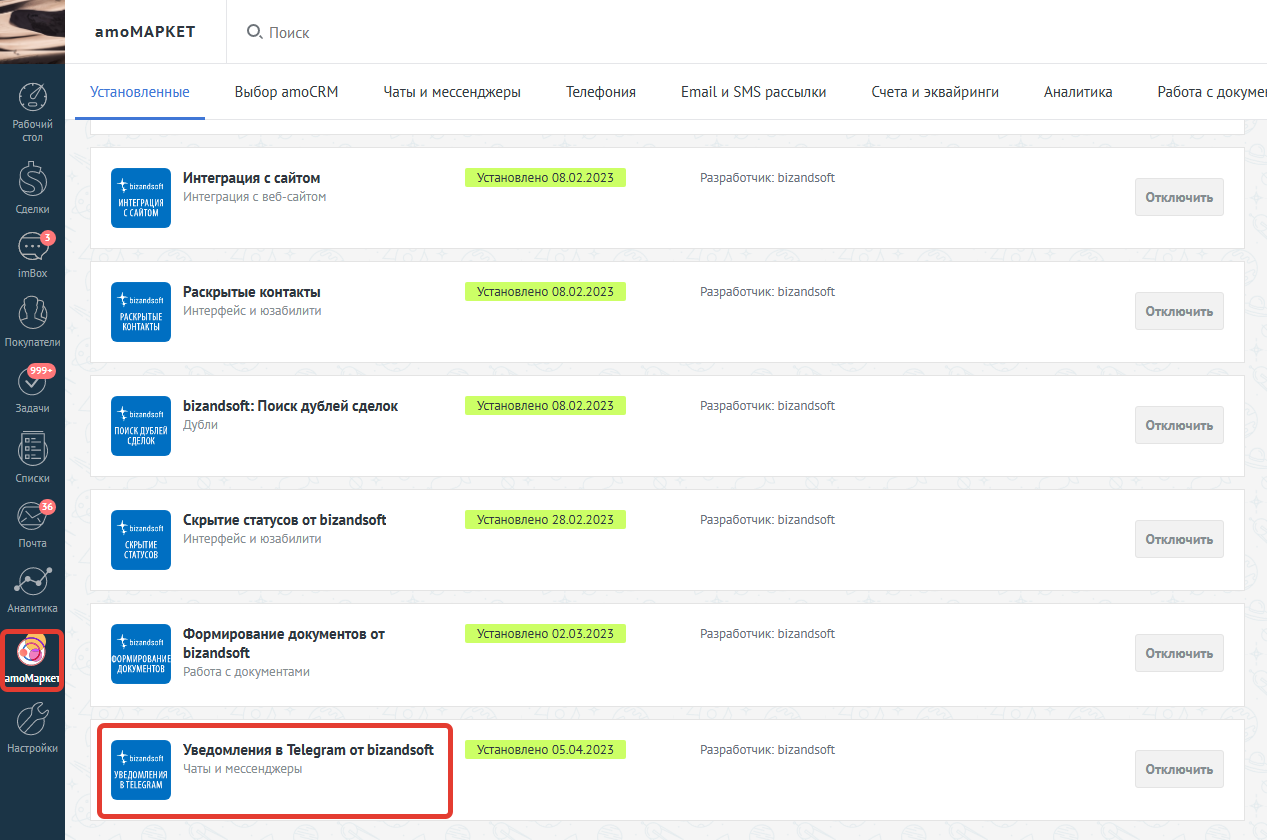Open the Аналитика category tab
This screenshot has height=840, width=1267.
pyautogui.click(x=1078, y=92)
